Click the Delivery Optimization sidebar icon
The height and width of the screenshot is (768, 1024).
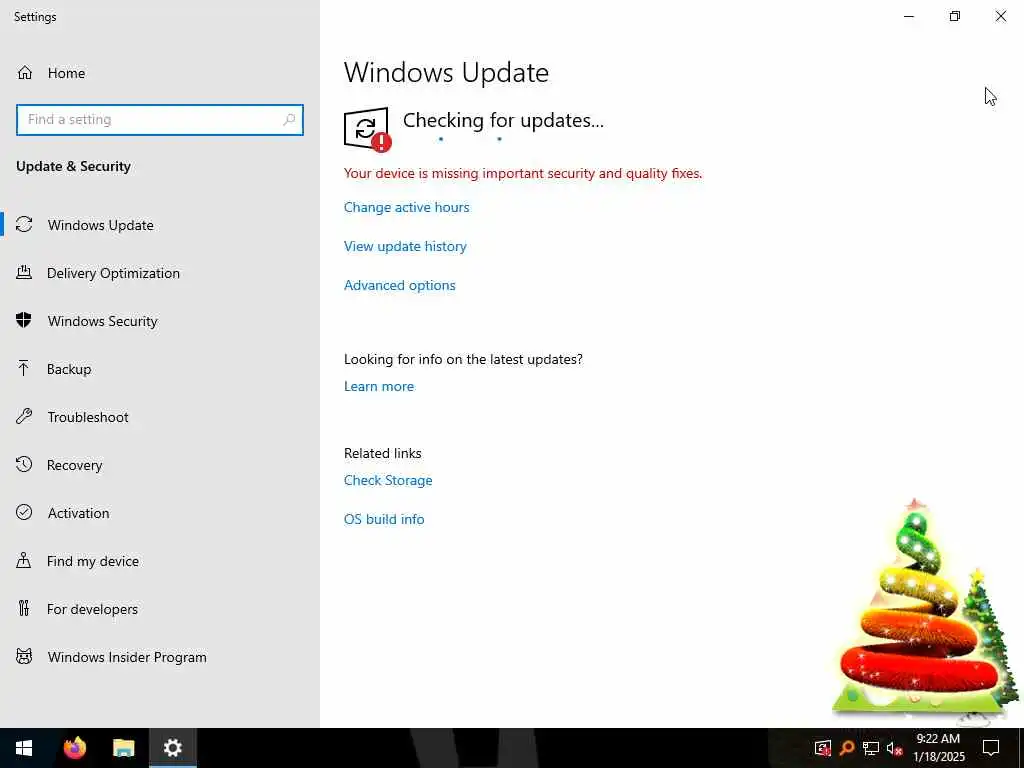pos(24,273)
